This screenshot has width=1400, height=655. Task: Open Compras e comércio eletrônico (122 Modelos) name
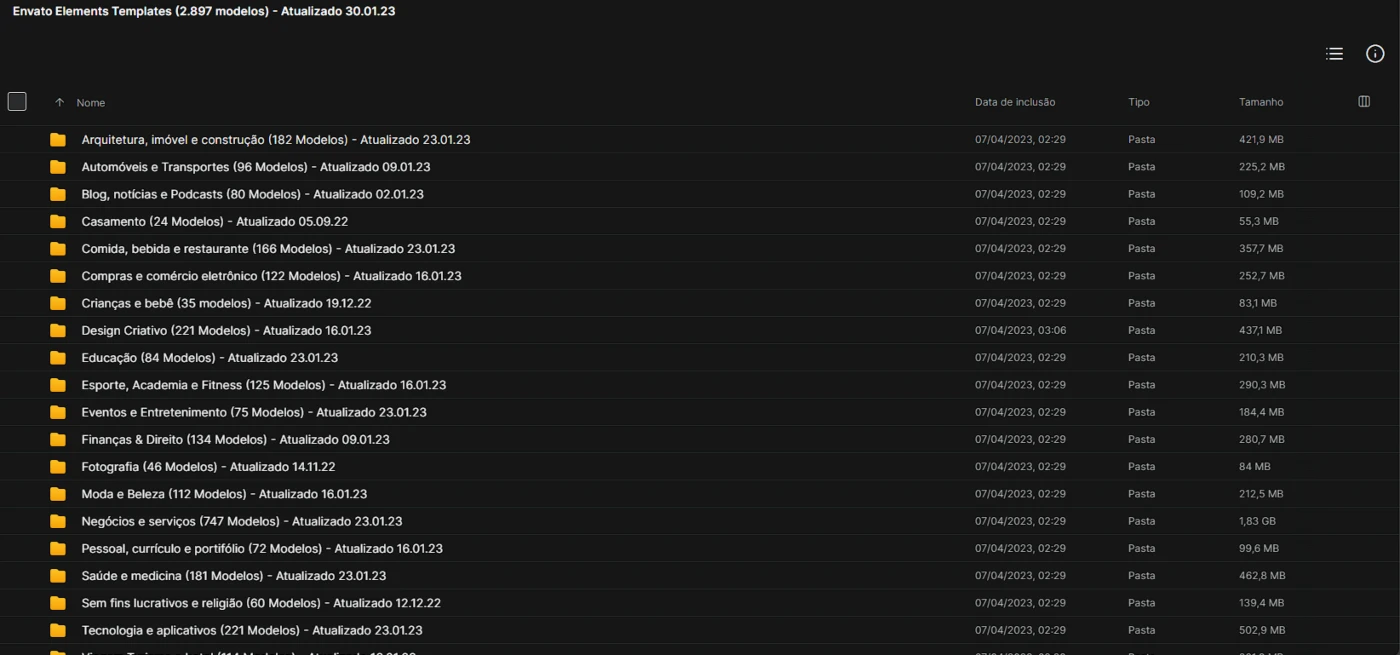(271, 276)
